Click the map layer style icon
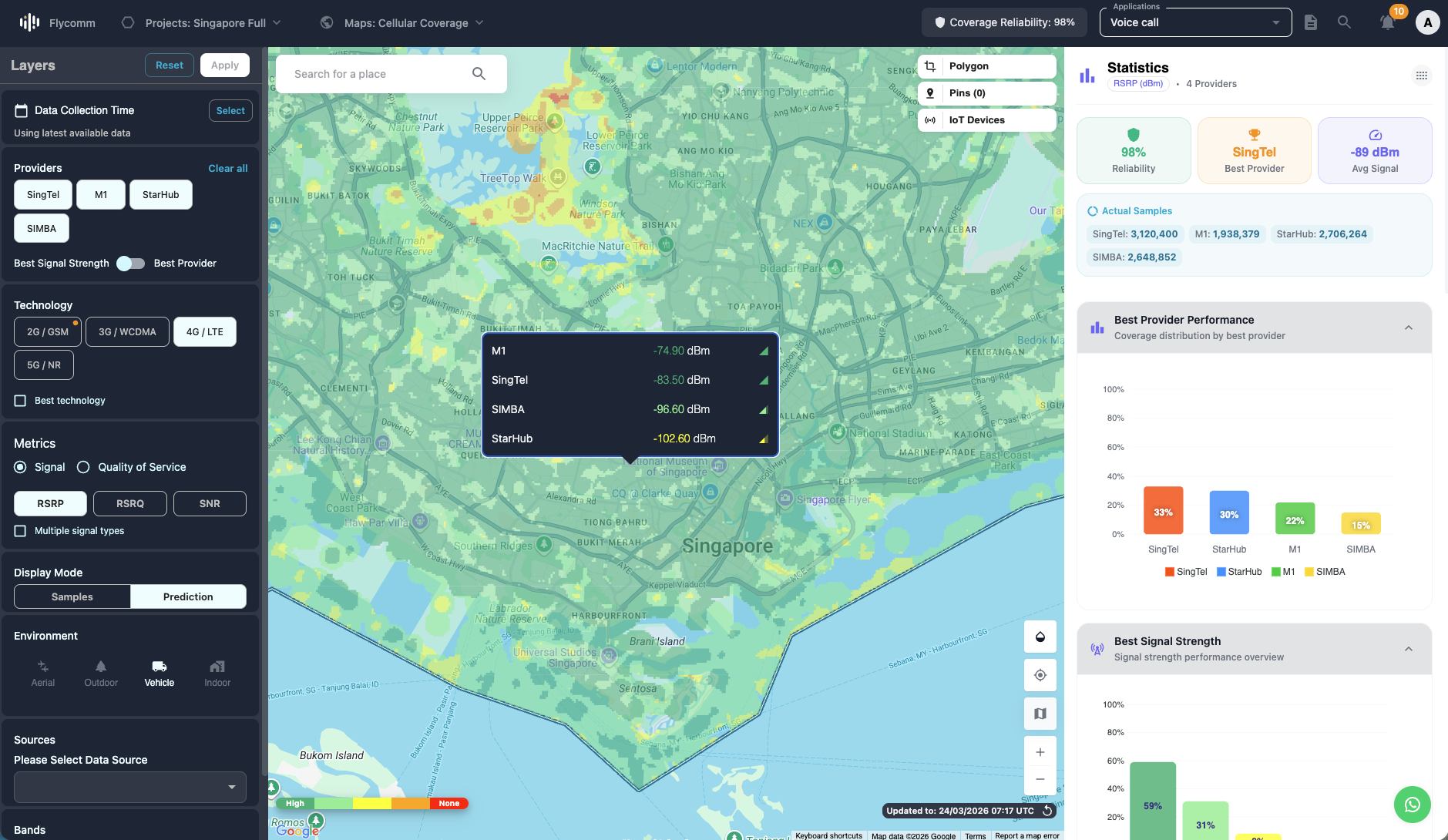The image size is (1448, 840). pyautogui.click(x=1040, y=713)
